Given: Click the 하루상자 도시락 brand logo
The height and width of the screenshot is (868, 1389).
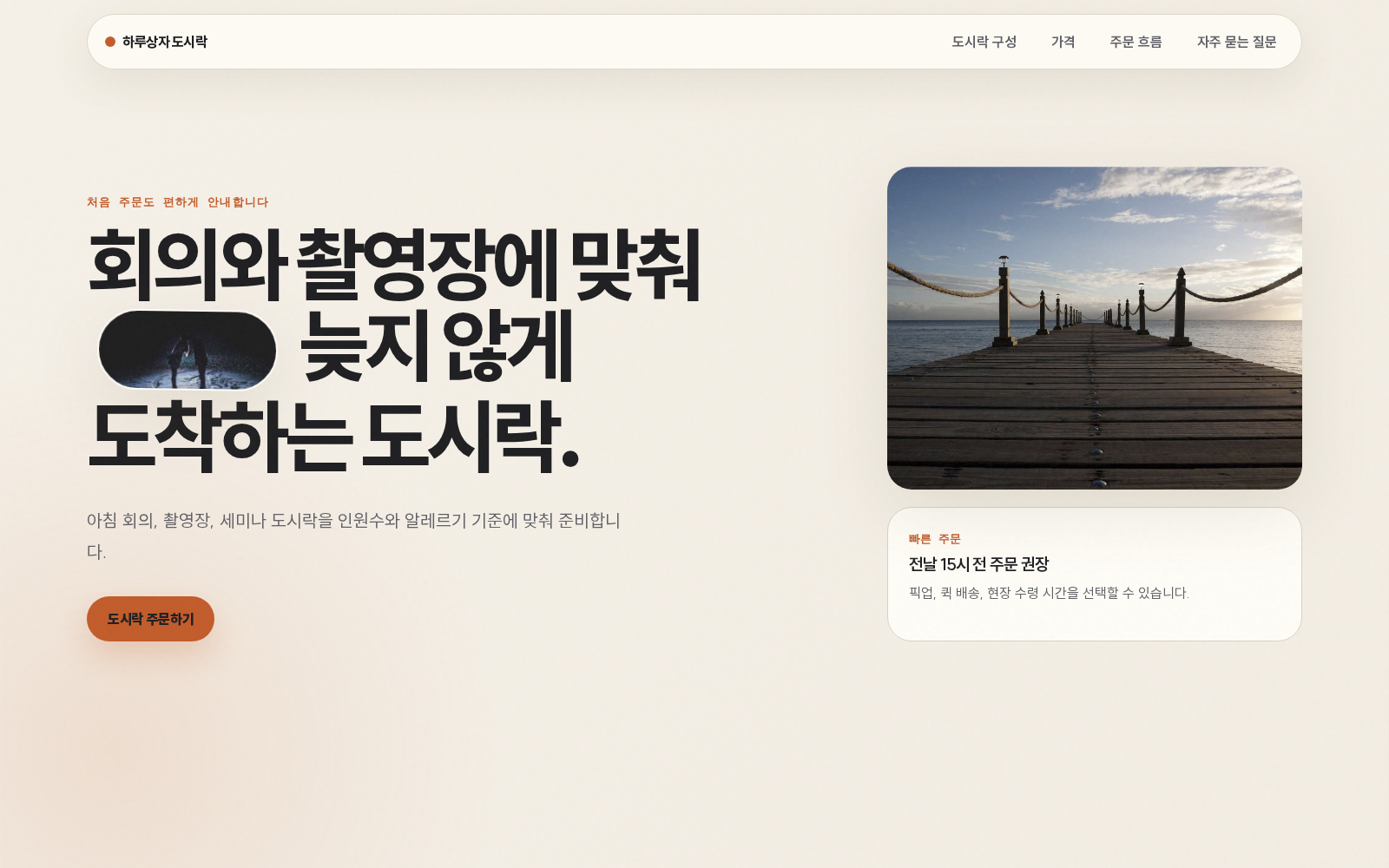Looking at the screenshot, I should (156, 42).
